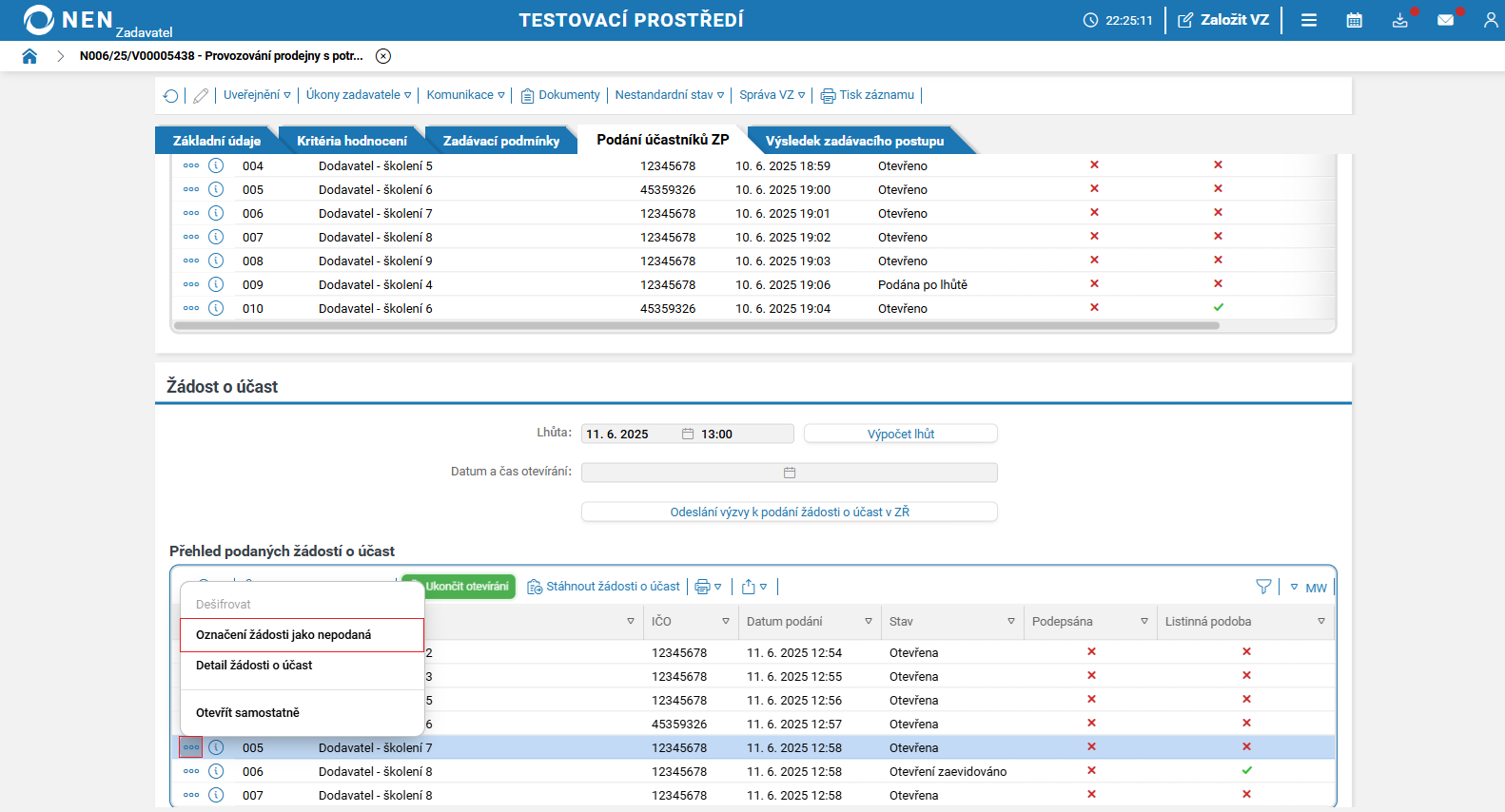Screen dimensions: 1505x812
Task: Select 'Otevření zaevidováno' status cell
Action: pos(948,772)
